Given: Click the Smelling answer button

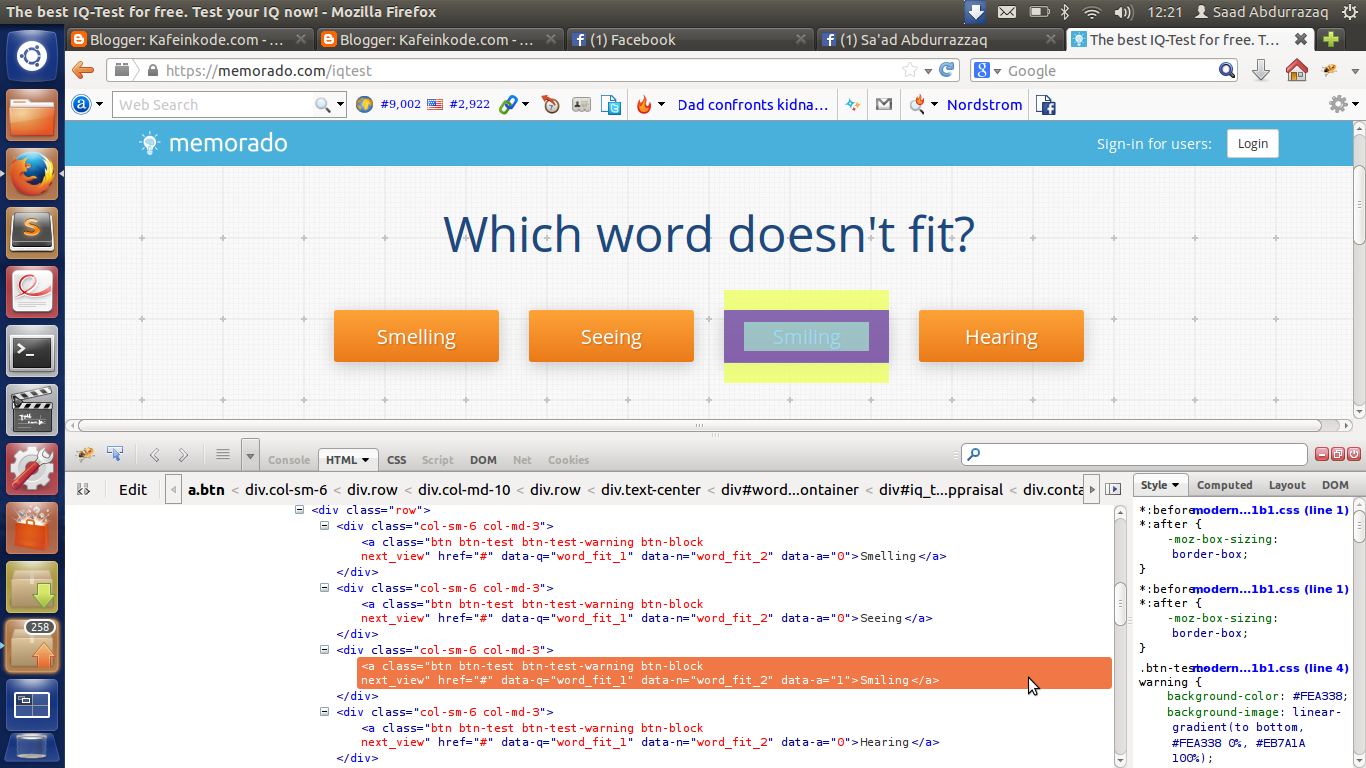Looking at the screenshot, I should (x=416, y=336).
